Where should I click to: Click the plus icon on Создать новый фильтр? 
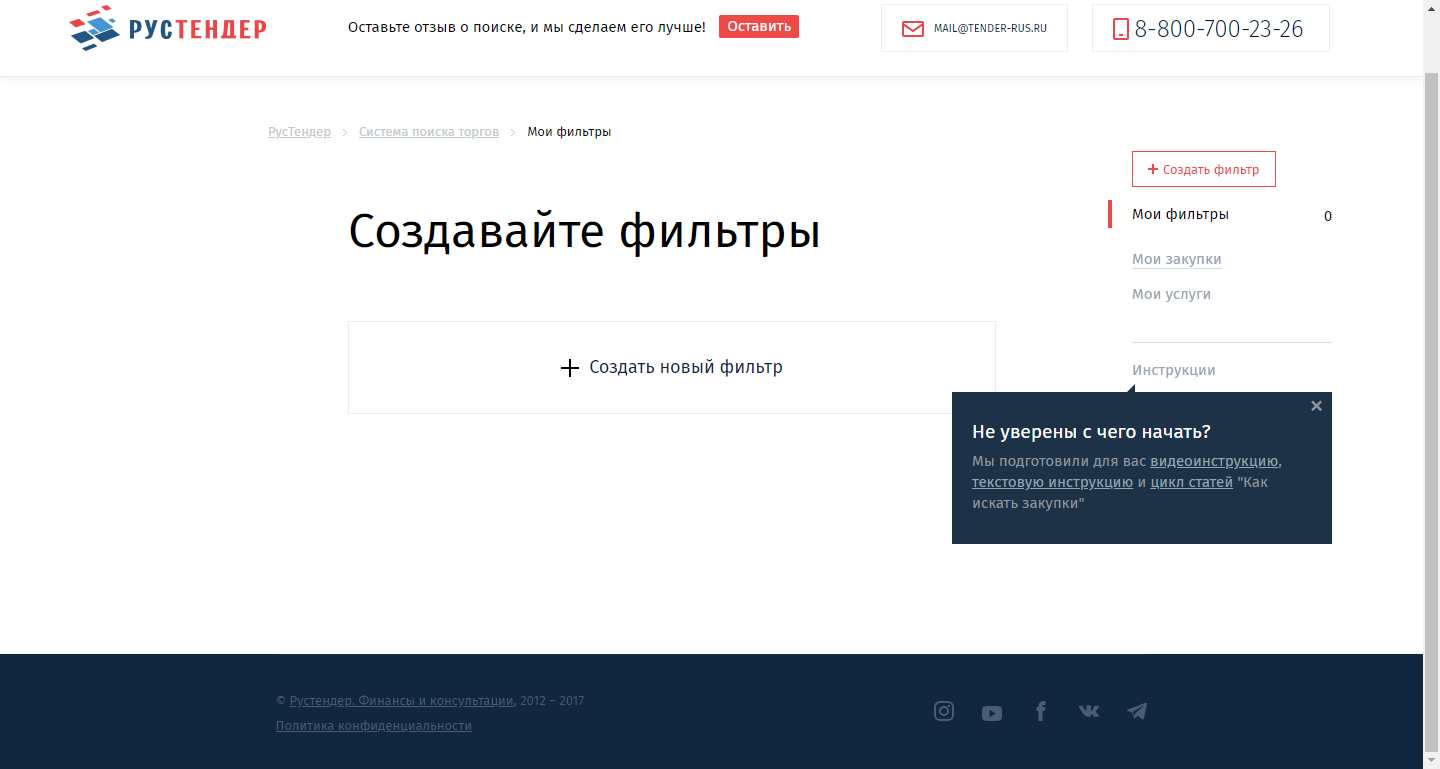[x=570, y=368]
